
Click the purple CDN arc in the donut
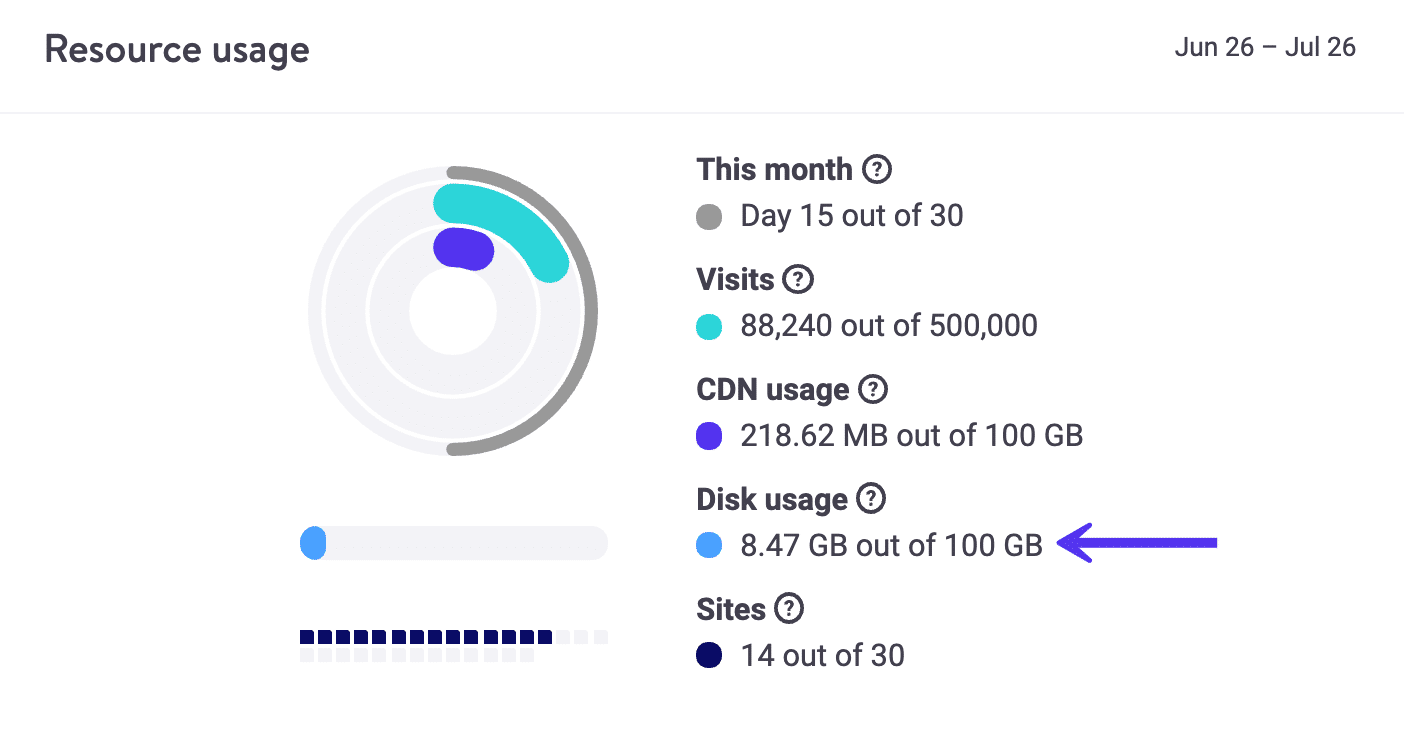pyautogui.click(x=462, y=247)
